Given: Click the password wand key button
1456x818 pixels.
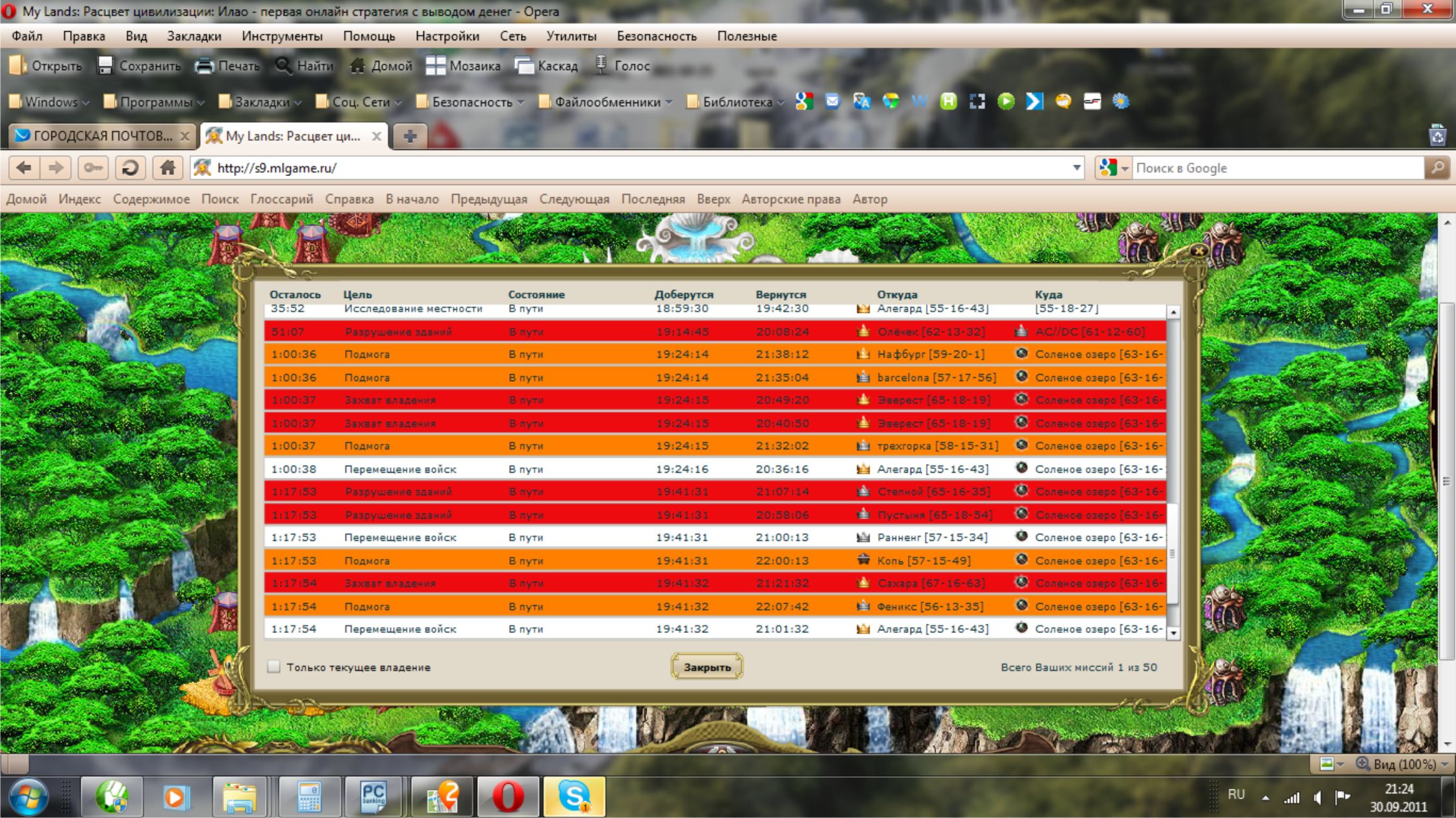Looking at the screenshot, I should pos(93,168).
